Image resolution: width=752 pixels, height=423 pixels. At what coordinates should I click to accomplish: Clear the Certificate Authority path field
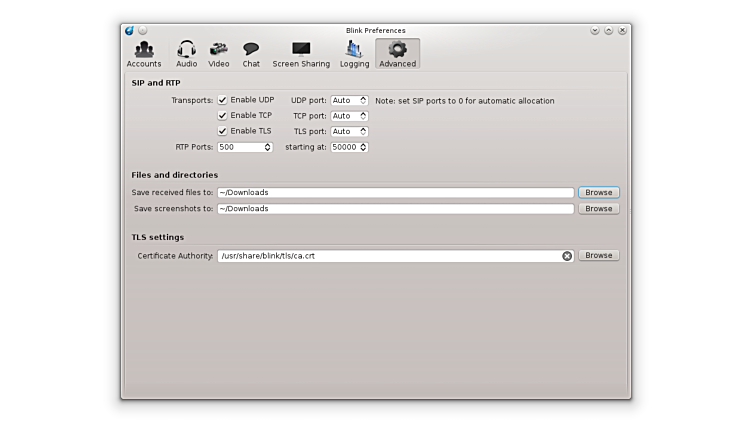point(567,256)
